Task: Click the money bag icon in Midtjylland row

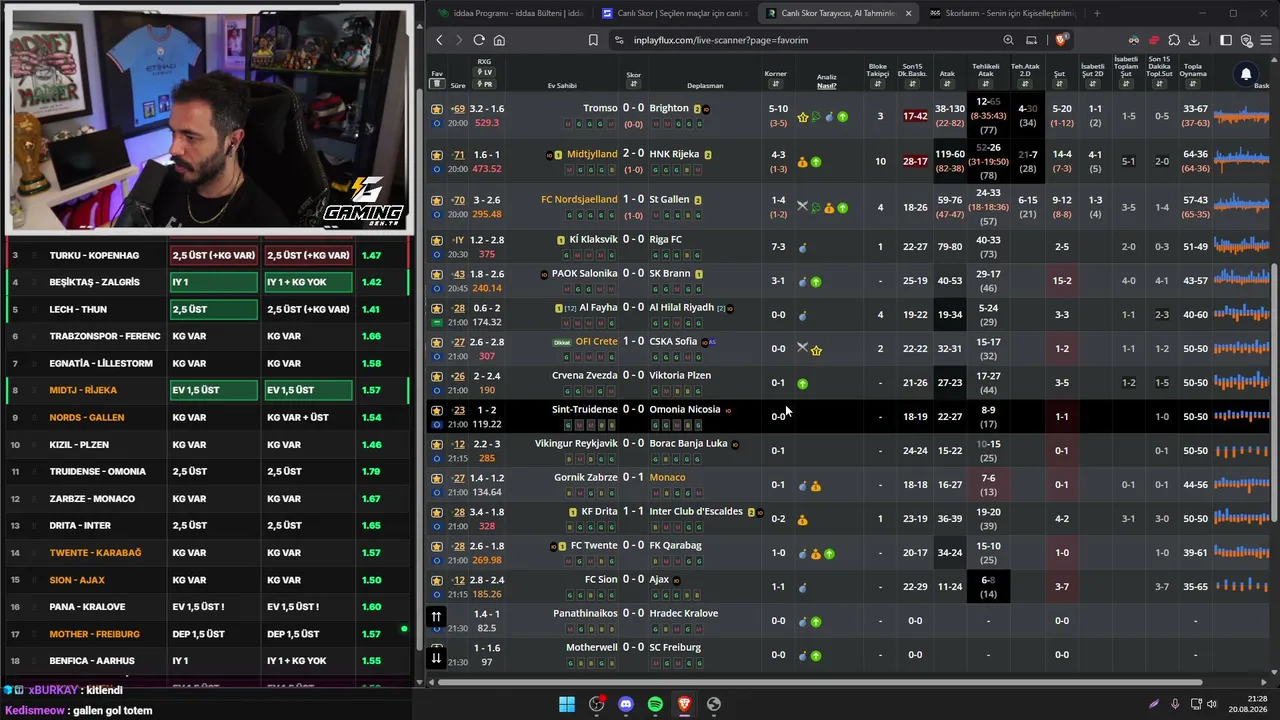Action: [x=802, y=162]
